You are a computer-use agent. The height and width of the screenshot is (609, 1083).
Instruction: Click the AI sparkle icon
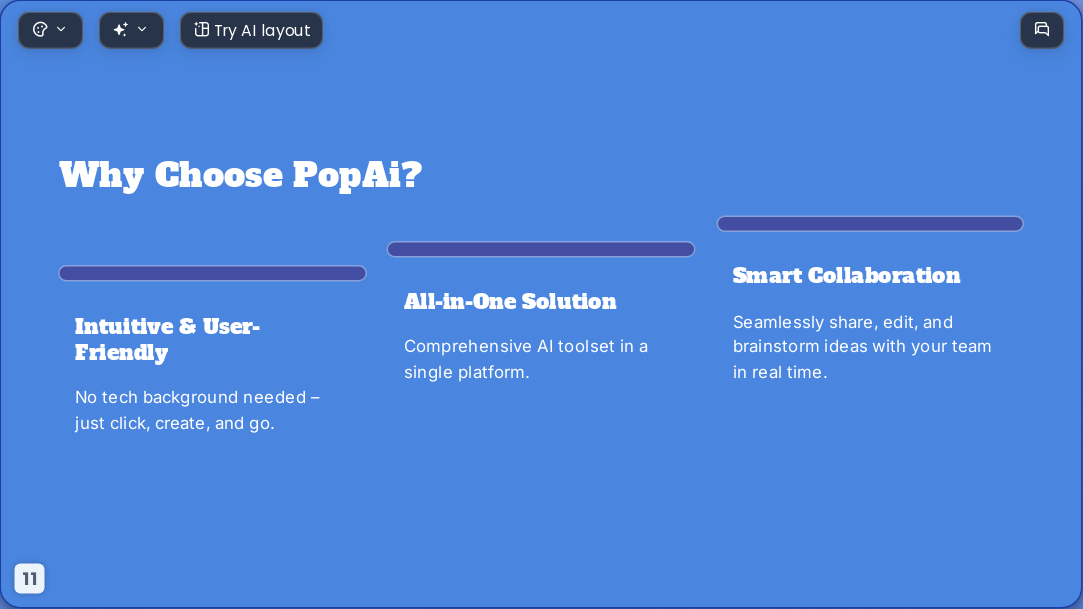[121, 30]
